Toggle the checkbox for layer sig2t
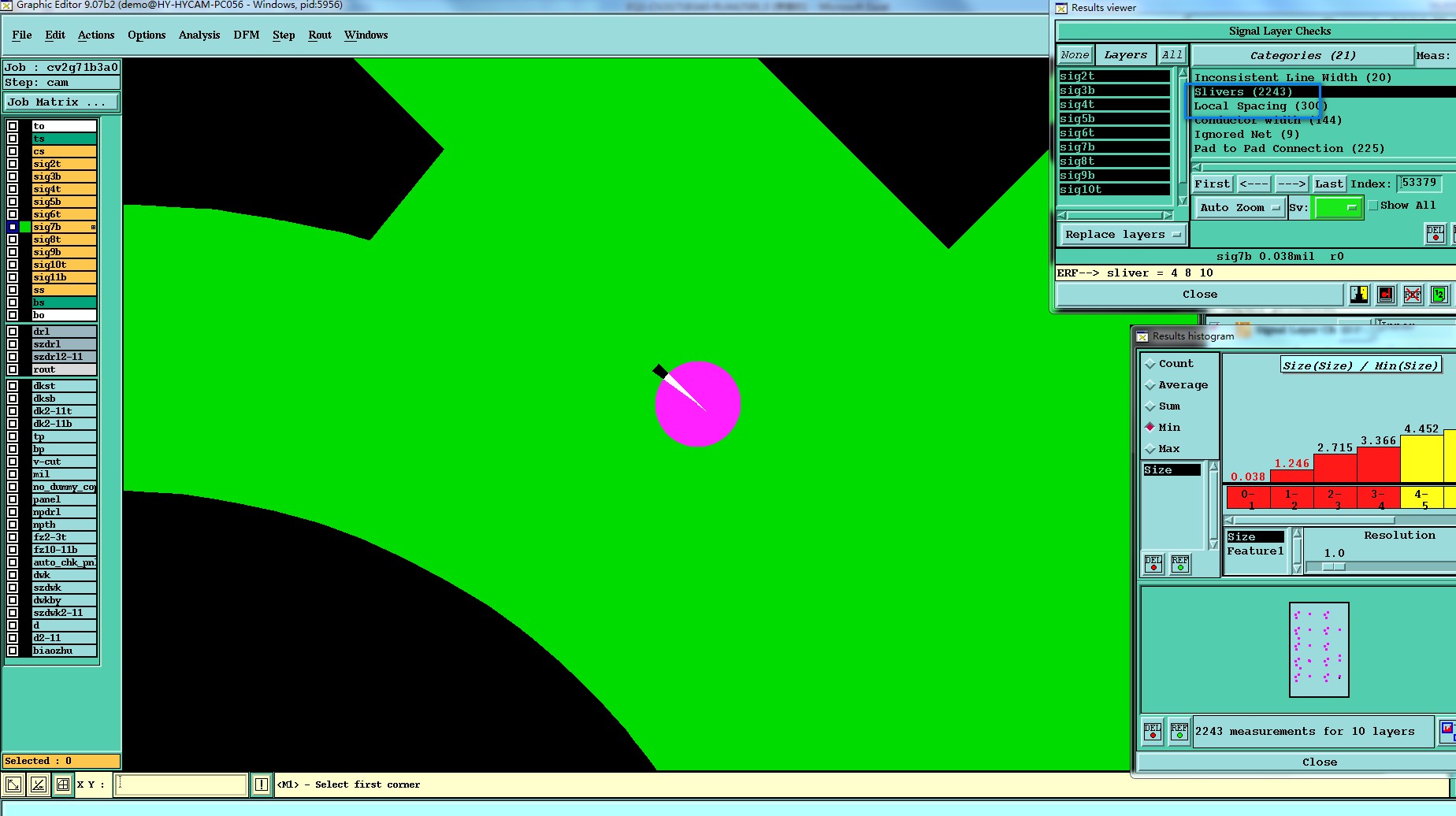Screen dimensions: 1456x816 (13, 164)
